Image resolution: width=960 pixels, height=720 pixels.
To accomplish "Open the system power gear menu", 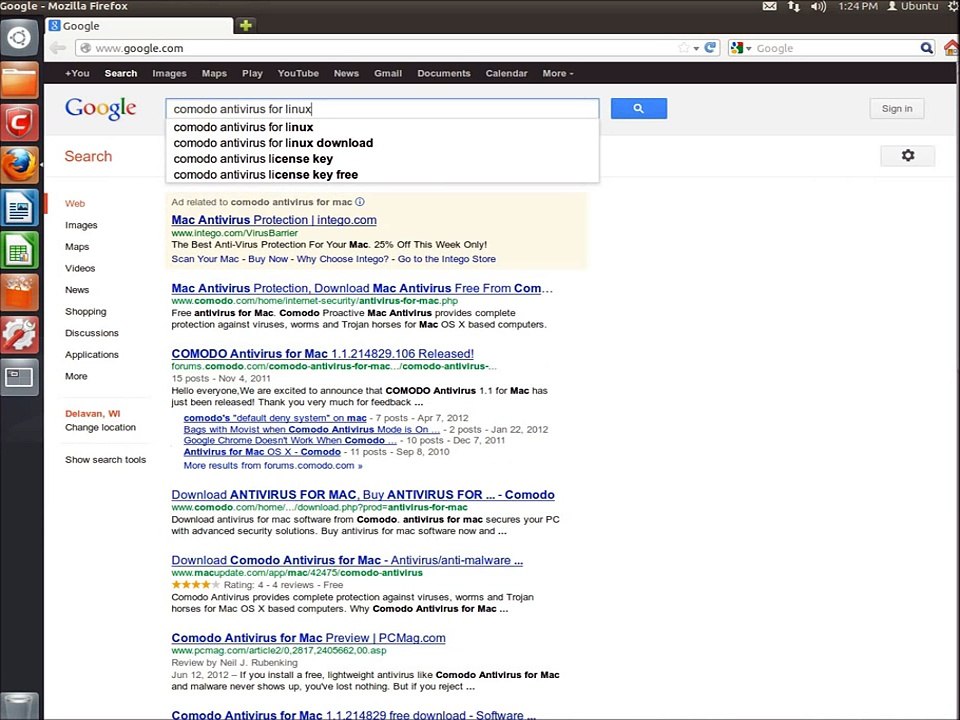I will [x=953, y=6].
